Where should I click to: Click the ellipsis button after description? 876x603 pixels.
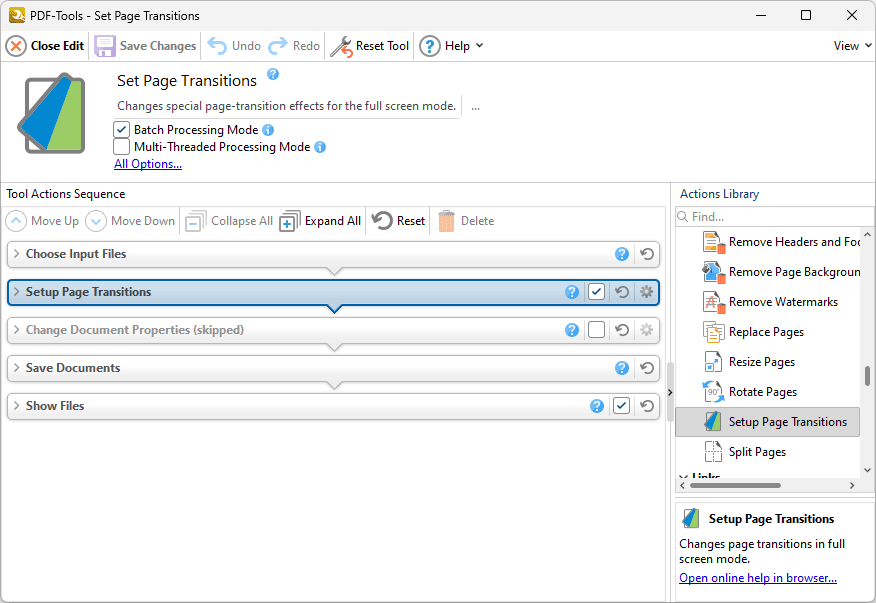pyautogui.click(x=475, y=107)
